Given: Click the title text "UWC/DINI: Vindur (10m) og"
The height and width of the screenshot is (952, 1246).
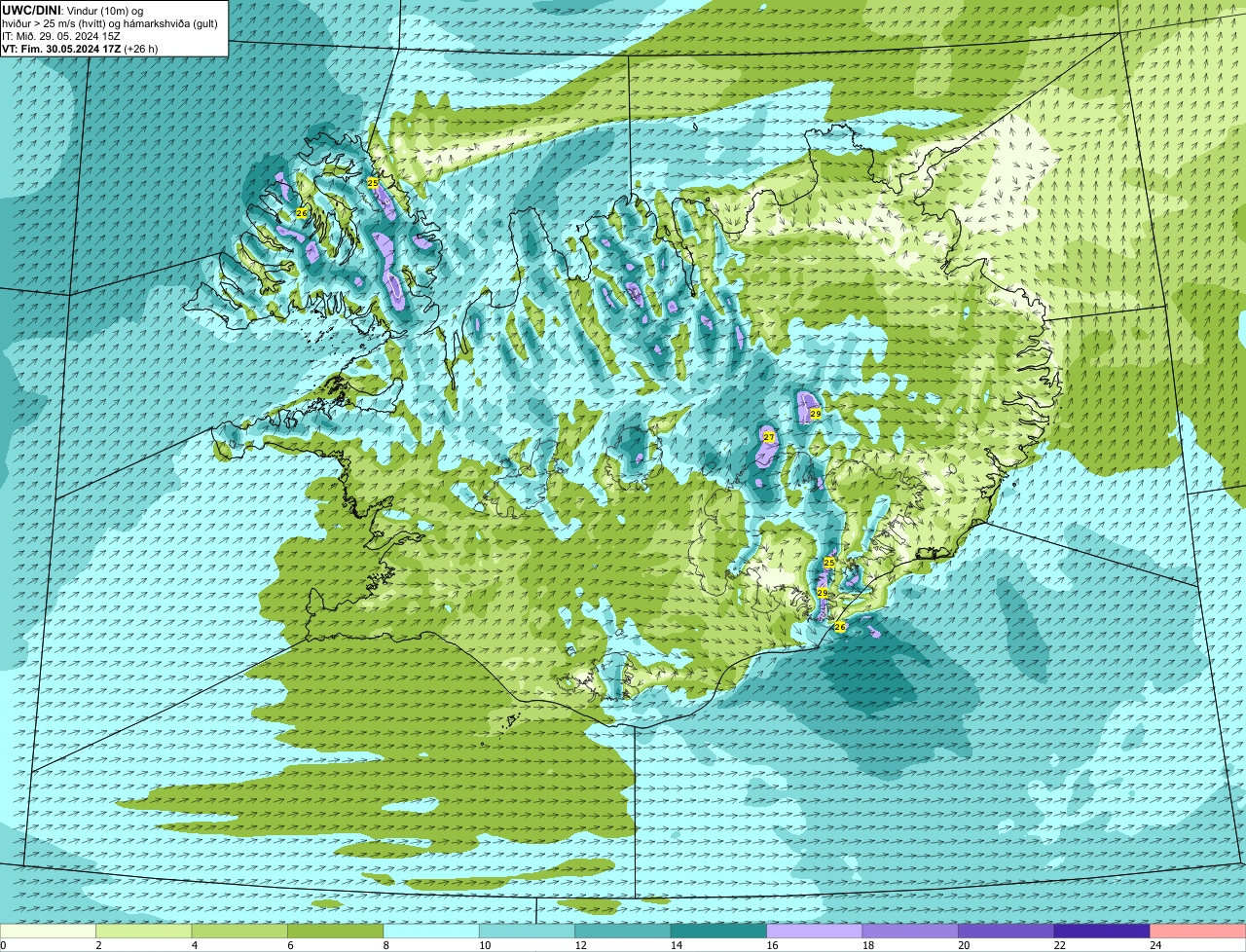Looking at the screenshot, I should pyautogui.click(x=73, y=10).
